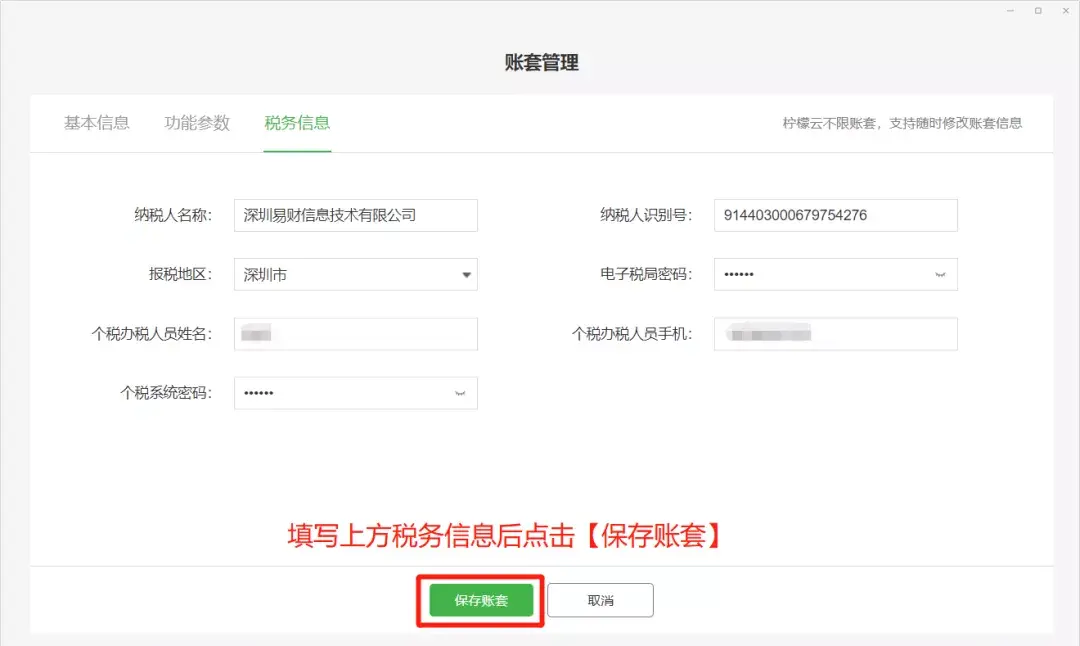Minimize the 账套管理 window

click(x=1010, y=11)
